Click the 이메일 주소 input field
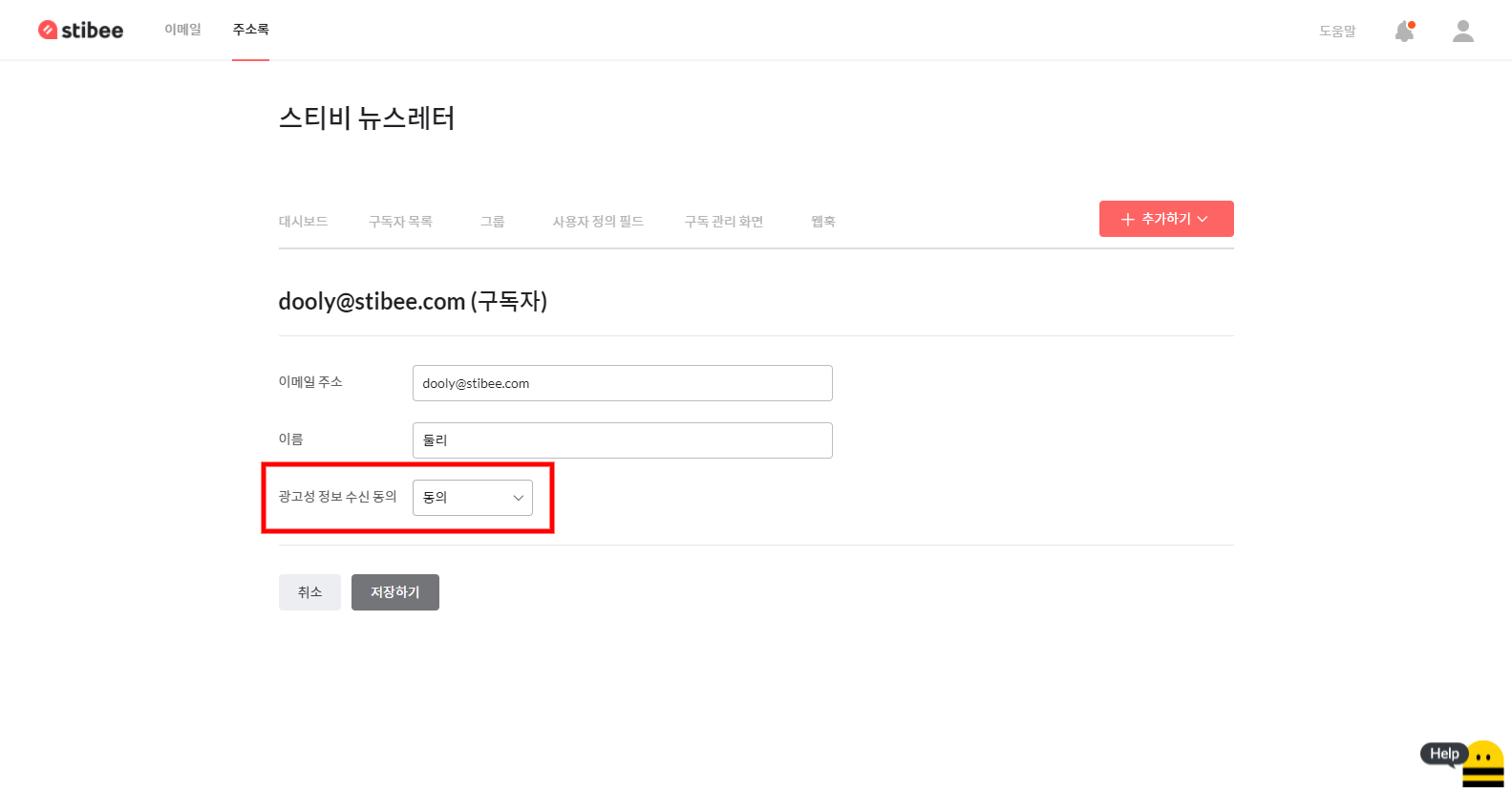The height and width of the screenshot is (793, 1512). tap(622, 383)
